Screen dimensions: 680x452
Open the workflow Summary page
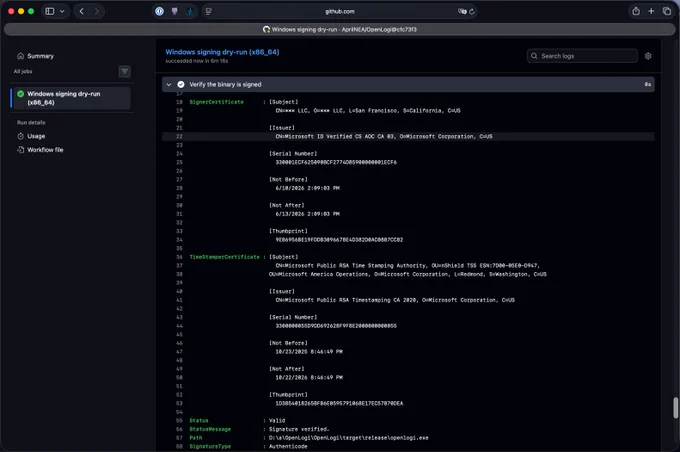pos(40,56)
